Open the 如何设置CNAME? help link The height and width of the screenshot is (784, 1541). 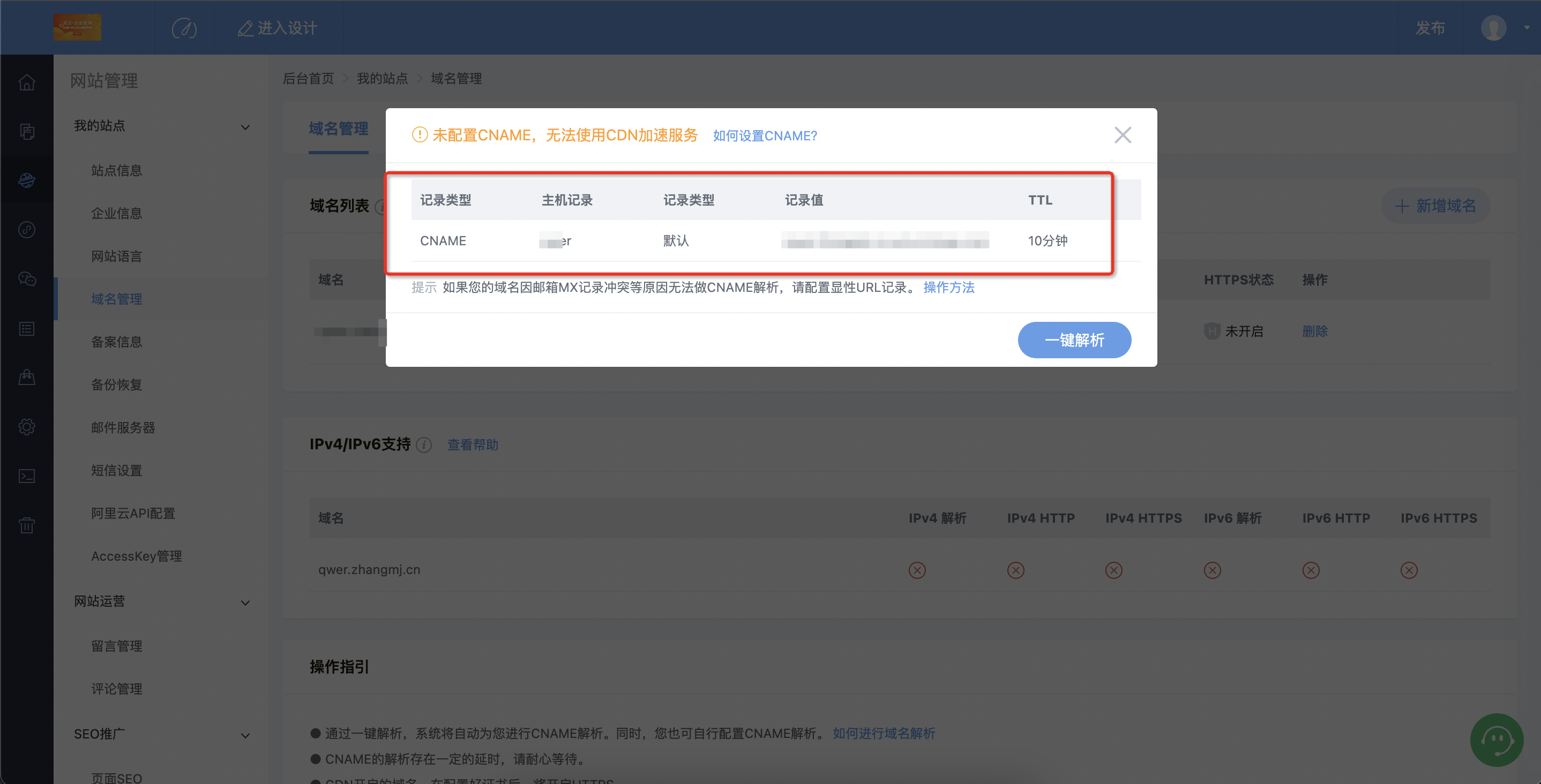click(765, 137)
